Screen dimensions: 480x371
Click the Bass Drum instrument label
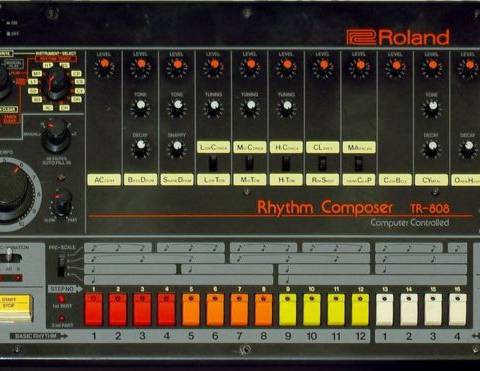tap(141, 180)
